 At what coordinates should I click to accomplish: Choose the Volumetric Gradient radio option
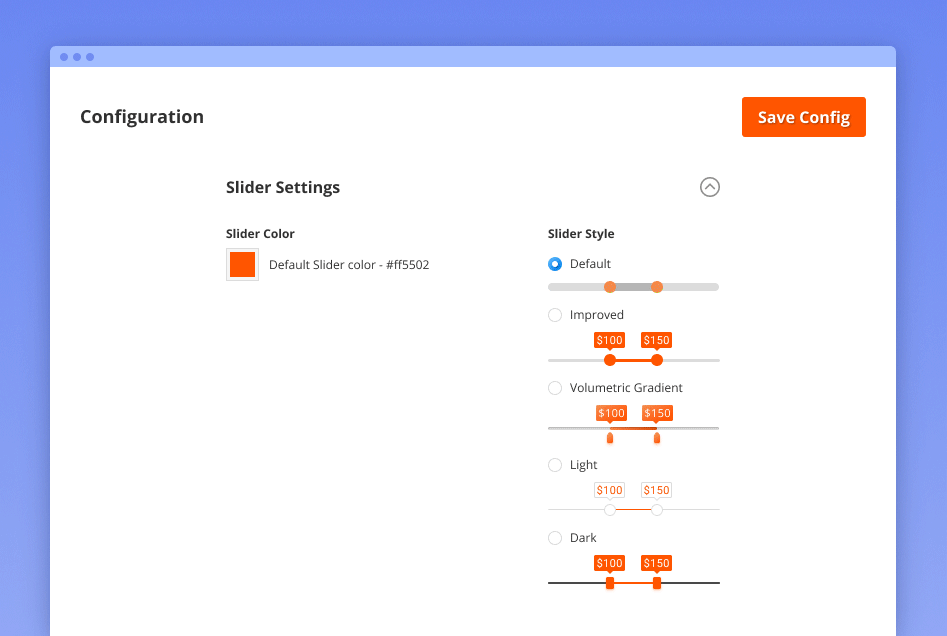point(555,388)
